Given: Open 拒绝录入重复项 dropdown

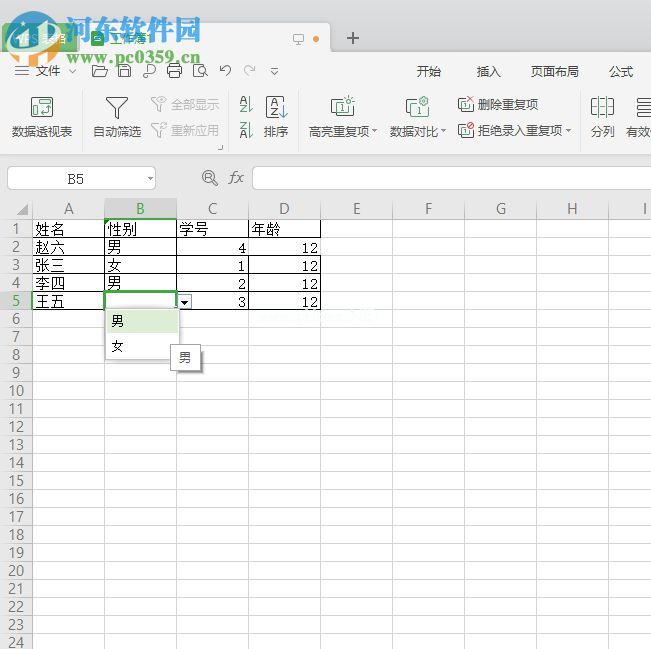Looking at the screenshot, I should [x=514, y=130].
